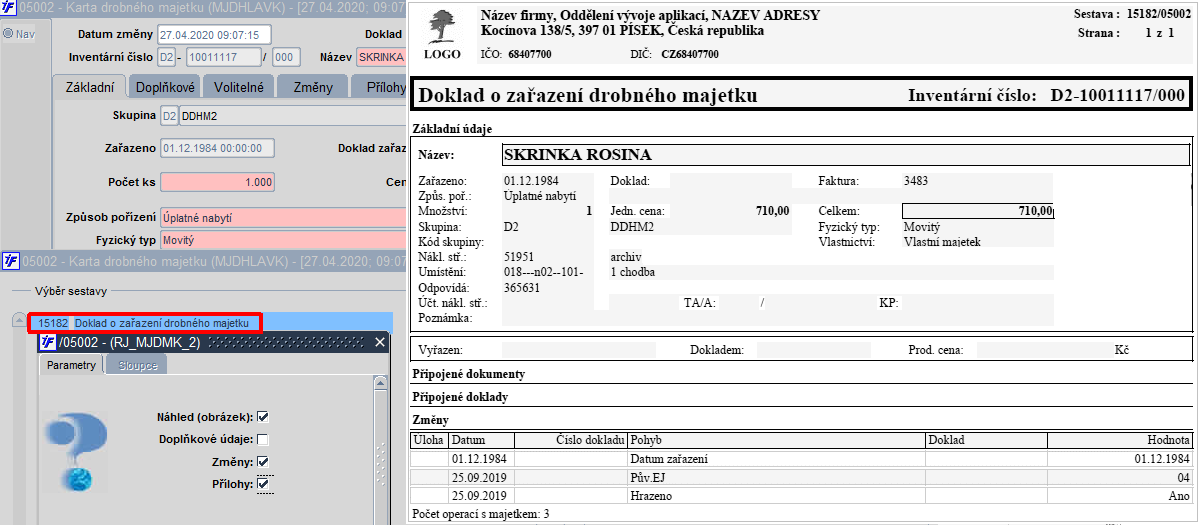The height and width of the screenshot is (525, 1202).
Task: Click the Zařazeno date field
Action: [x=217, y=149]
